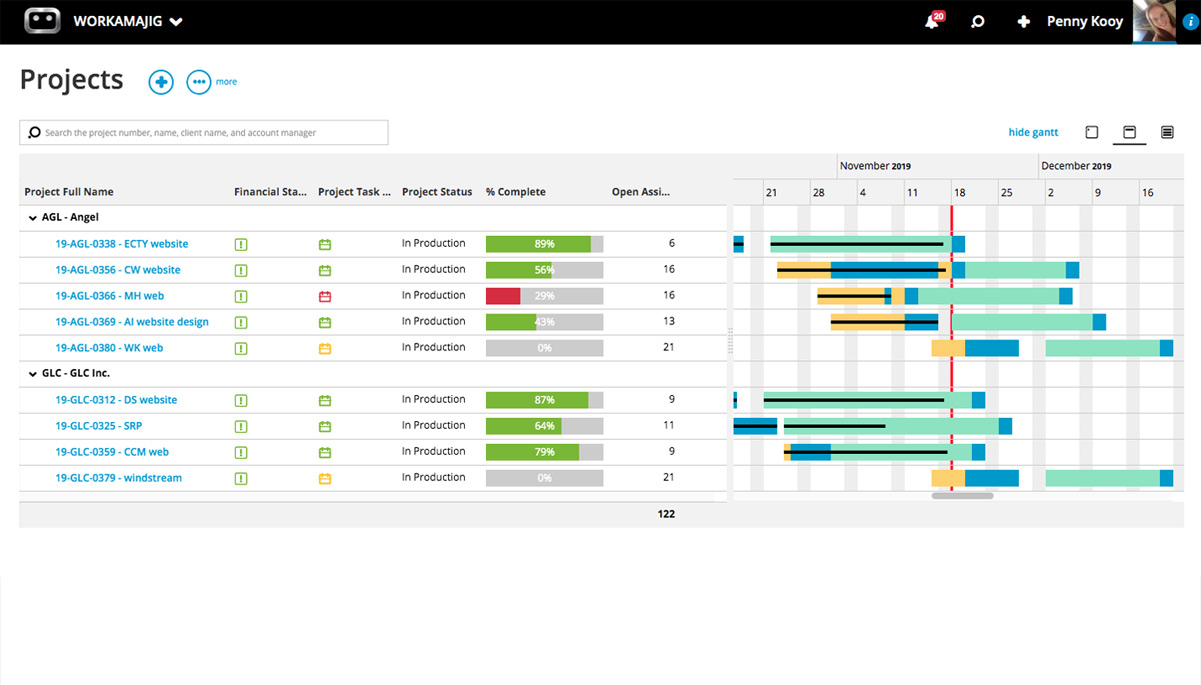
Task: Collapse the AGL - Angel project group
Action: point(29,217)
